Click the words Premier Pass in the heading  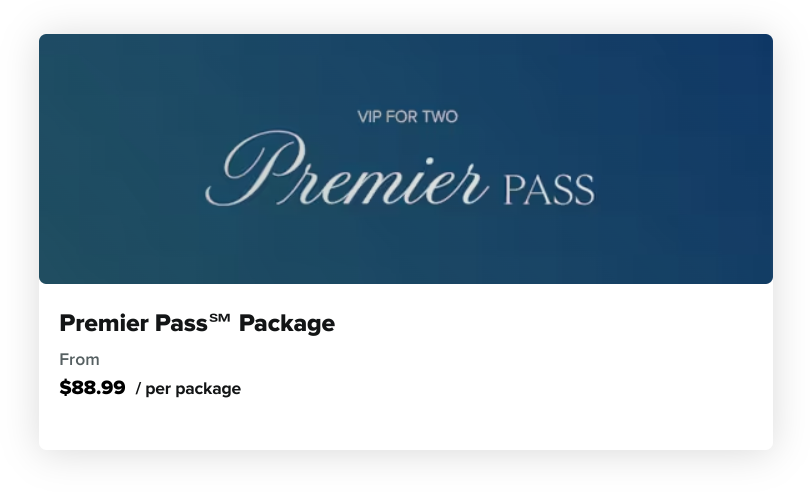(x=134, y=324)
